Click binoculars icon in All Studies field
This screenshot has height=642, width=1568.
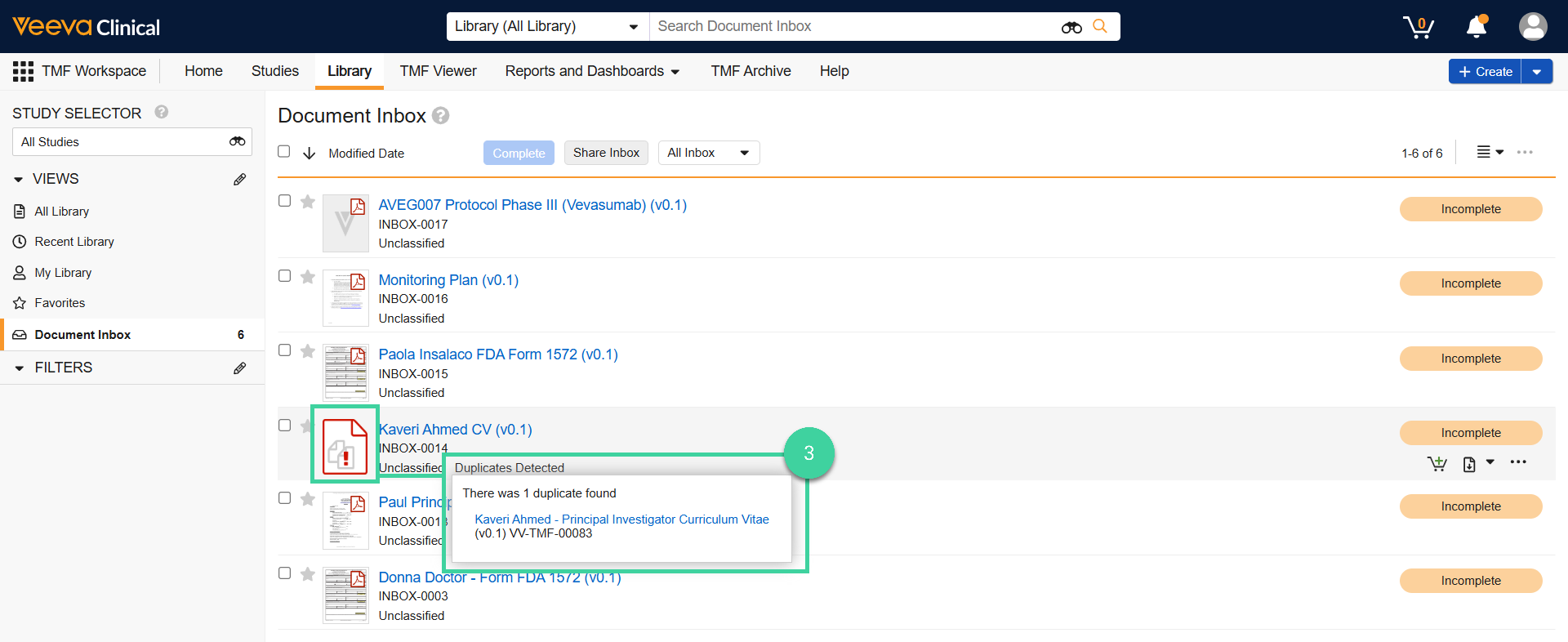tap(237, 141)
